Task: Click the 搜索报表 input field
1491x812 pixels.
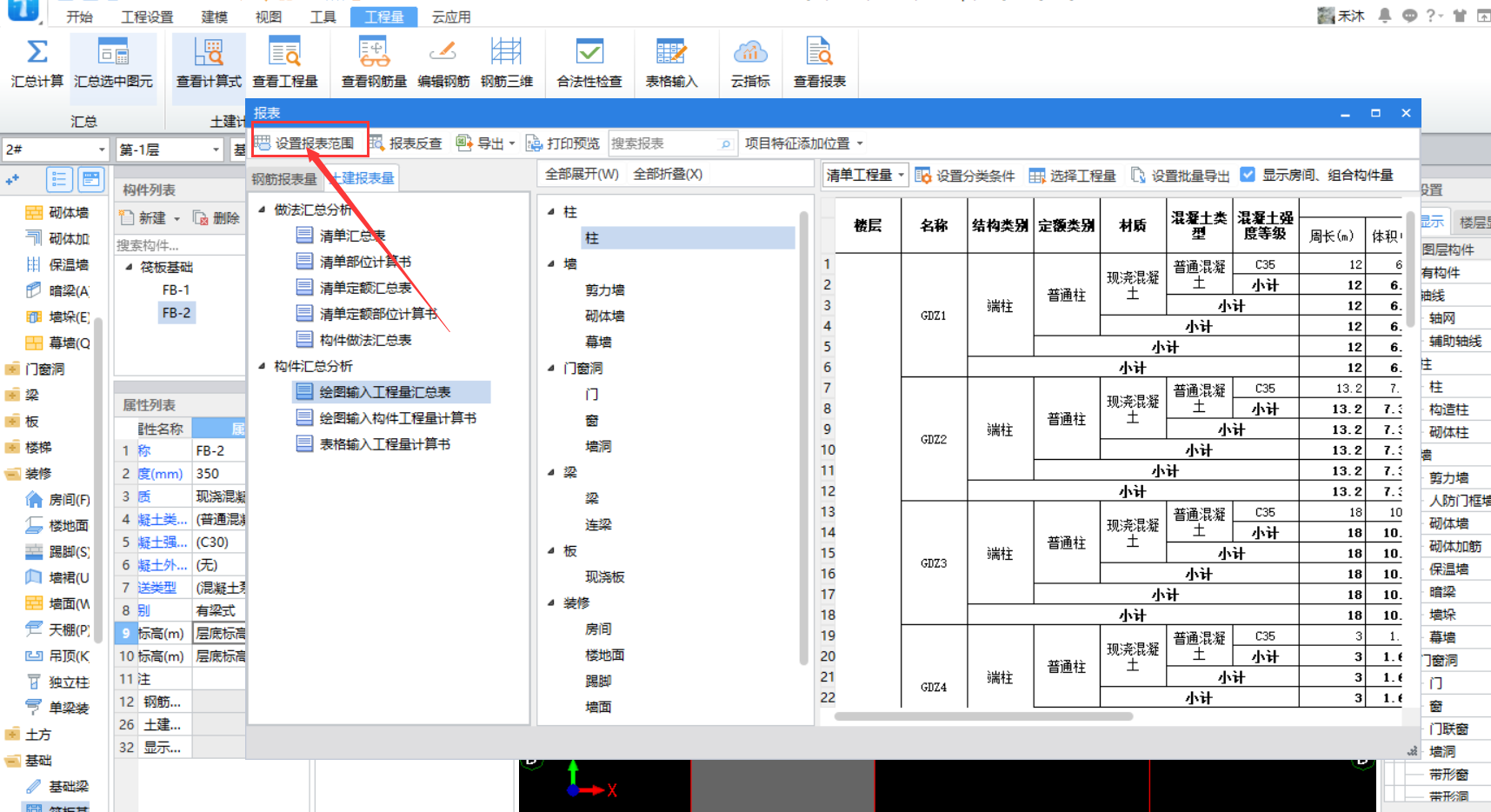Action: pos(664,143)
